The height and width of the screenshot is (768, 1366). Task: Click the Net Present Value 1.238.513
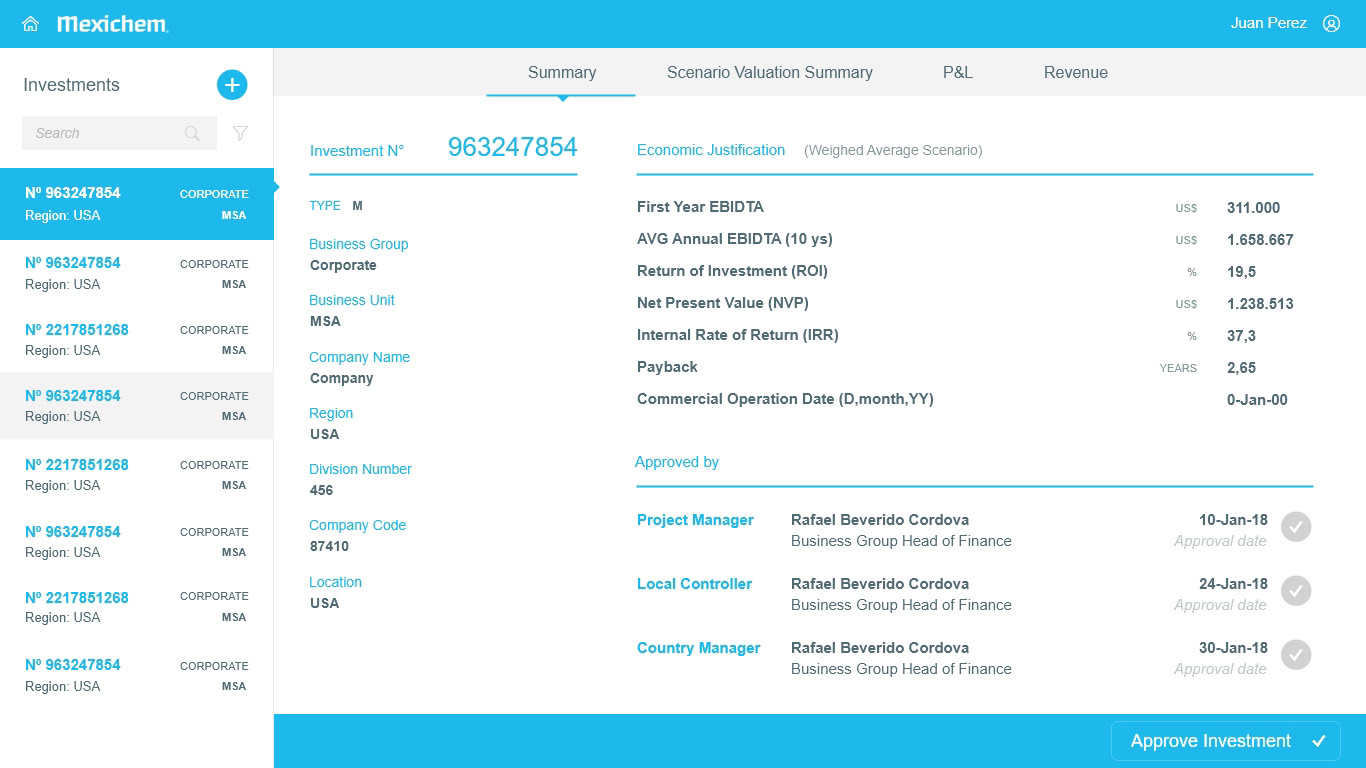tap(1260, 304)
